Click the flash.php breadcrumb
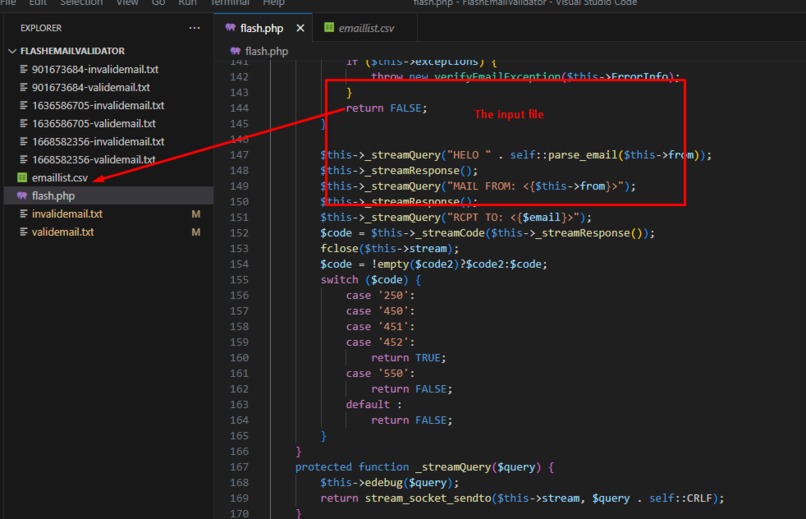 266,51
